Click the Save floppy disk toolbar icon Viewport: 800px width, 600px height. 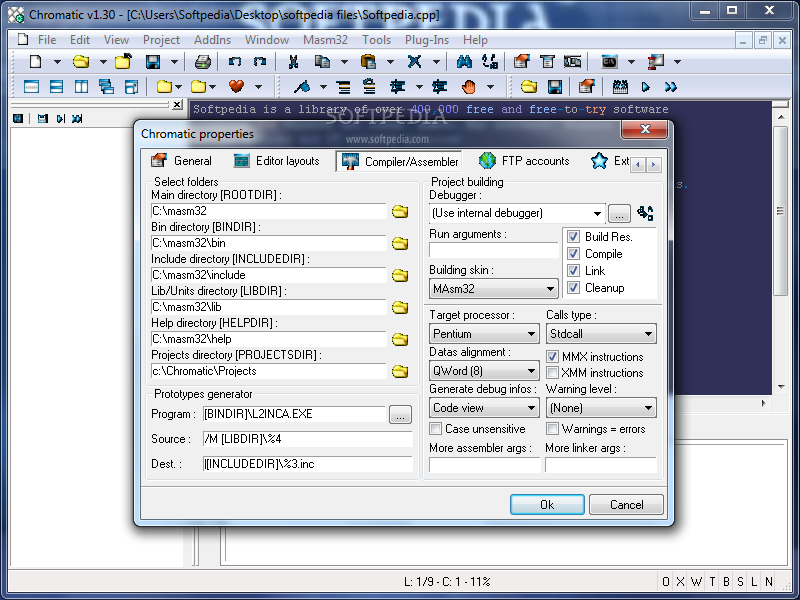[x=153, y=62]
